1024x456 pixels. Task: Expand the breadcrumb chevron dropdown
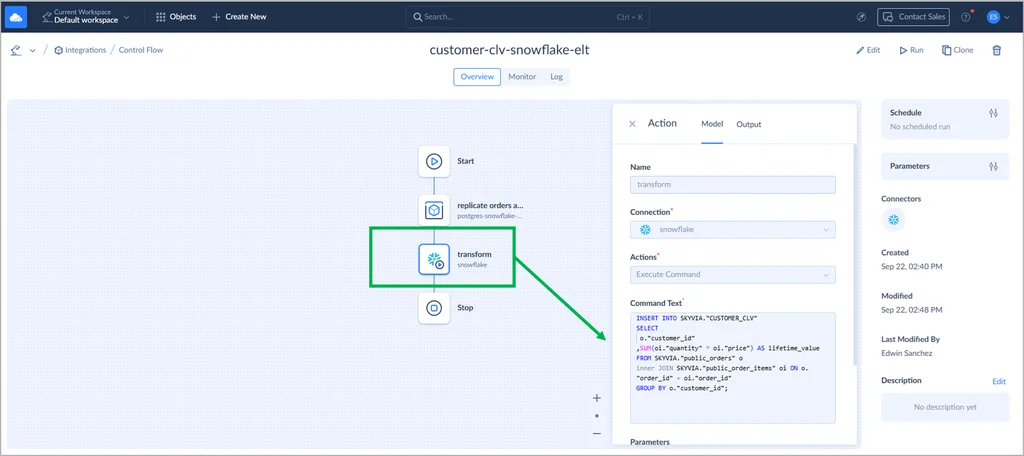tap(33, 50)
